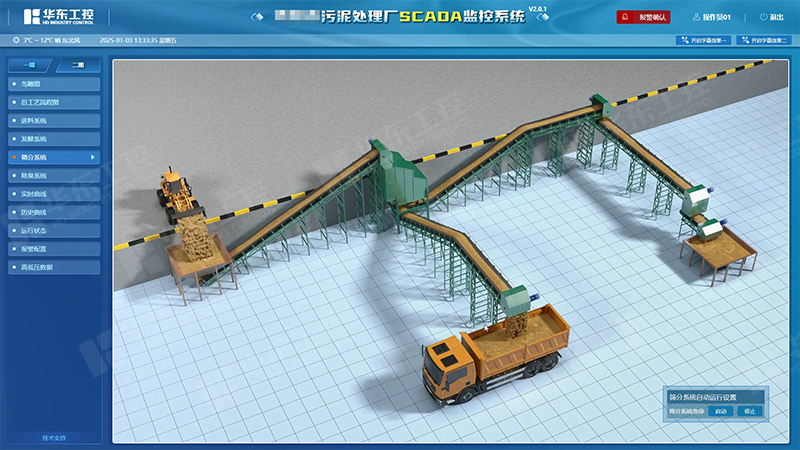
Task: Click the weather sun icon in the status bar
Action: (x=16, y=40)
